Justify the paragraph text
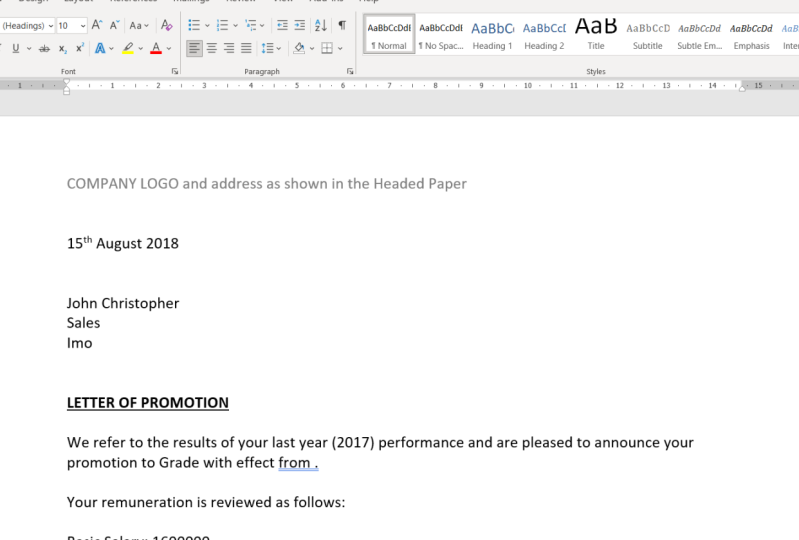The image size is (799, 540). (x=246, y=48)
